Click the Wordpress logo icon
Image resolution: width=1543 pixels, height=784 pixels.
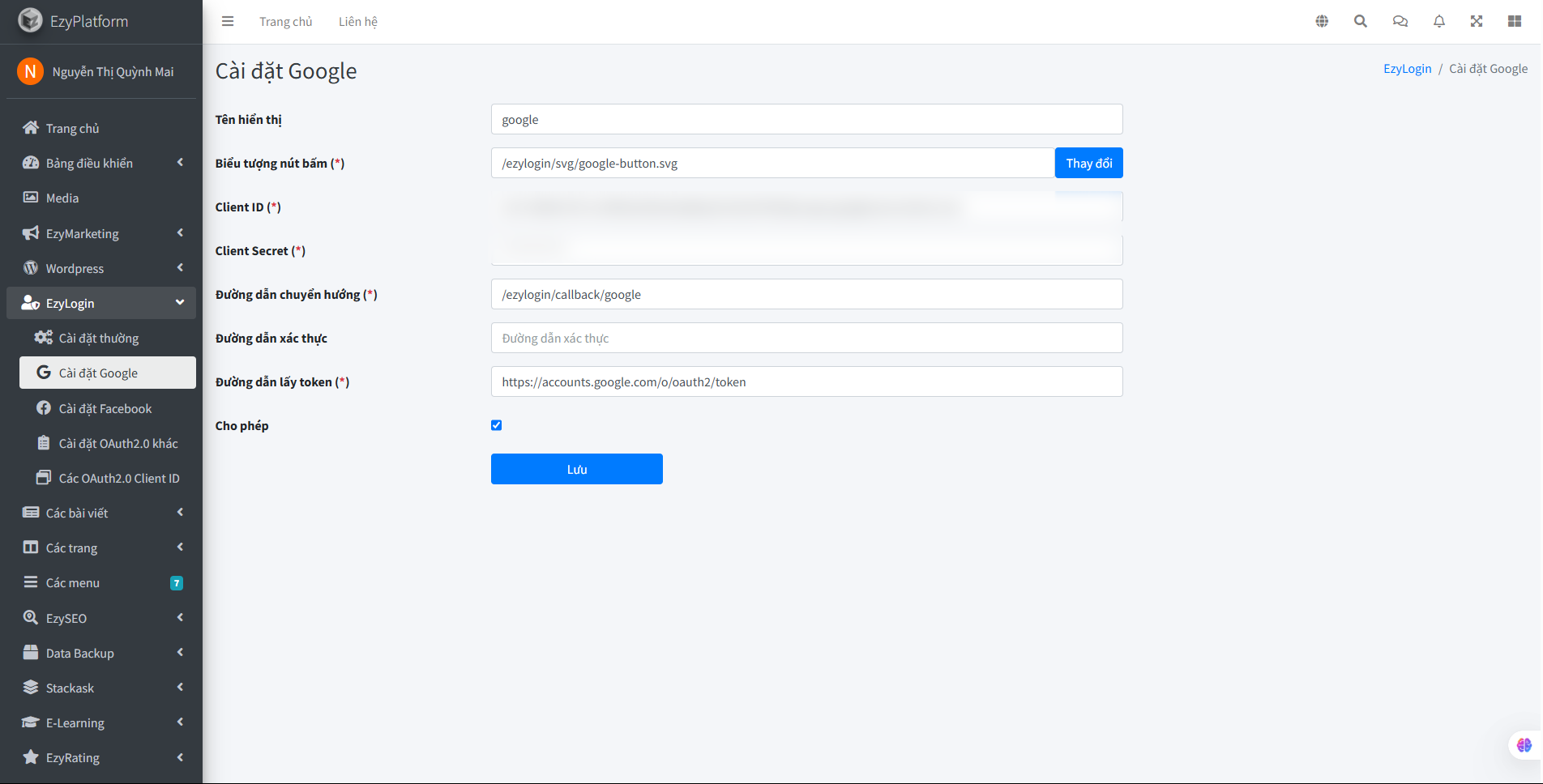31,267
